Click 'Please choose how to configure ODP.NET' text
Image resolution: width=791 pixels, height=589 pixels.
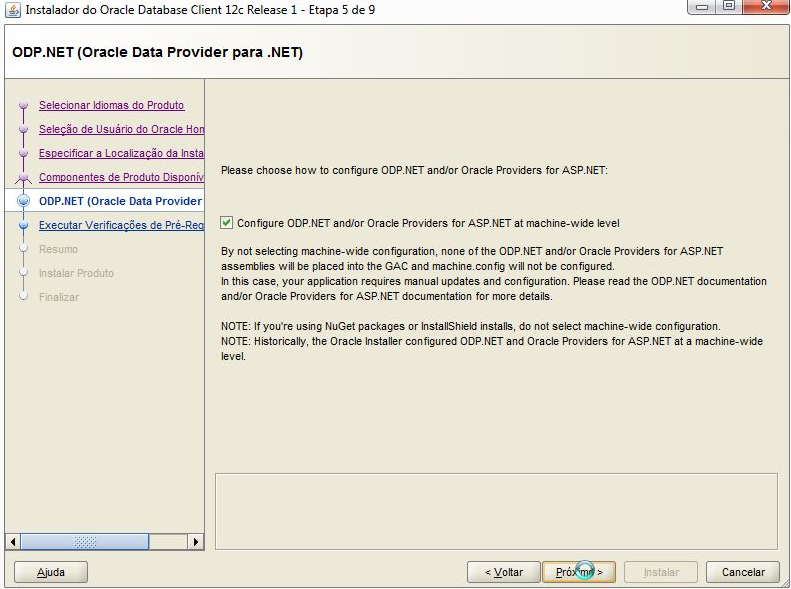tap(414, 170)
